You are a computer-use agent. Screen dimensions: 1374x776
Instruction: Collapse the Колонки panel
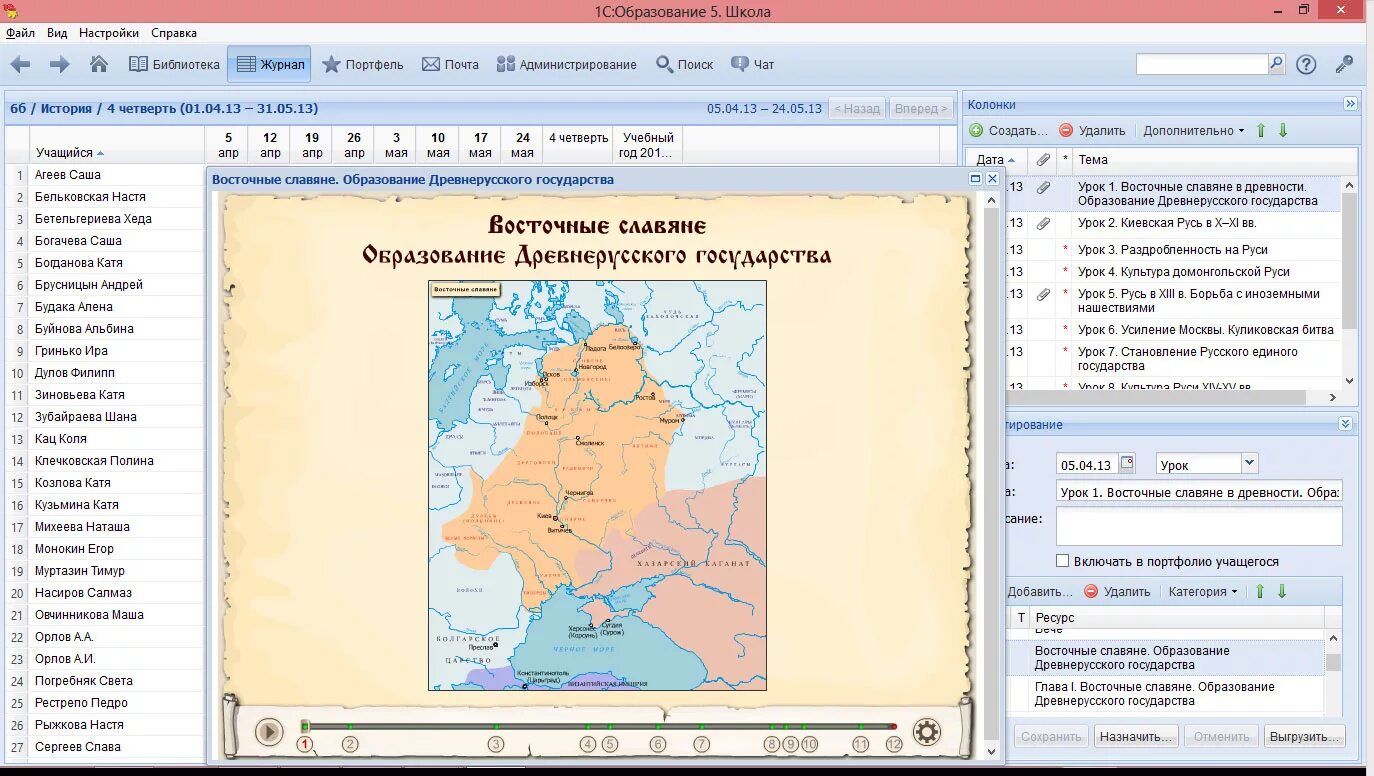pyautogui.click(x=1350, y=104)
